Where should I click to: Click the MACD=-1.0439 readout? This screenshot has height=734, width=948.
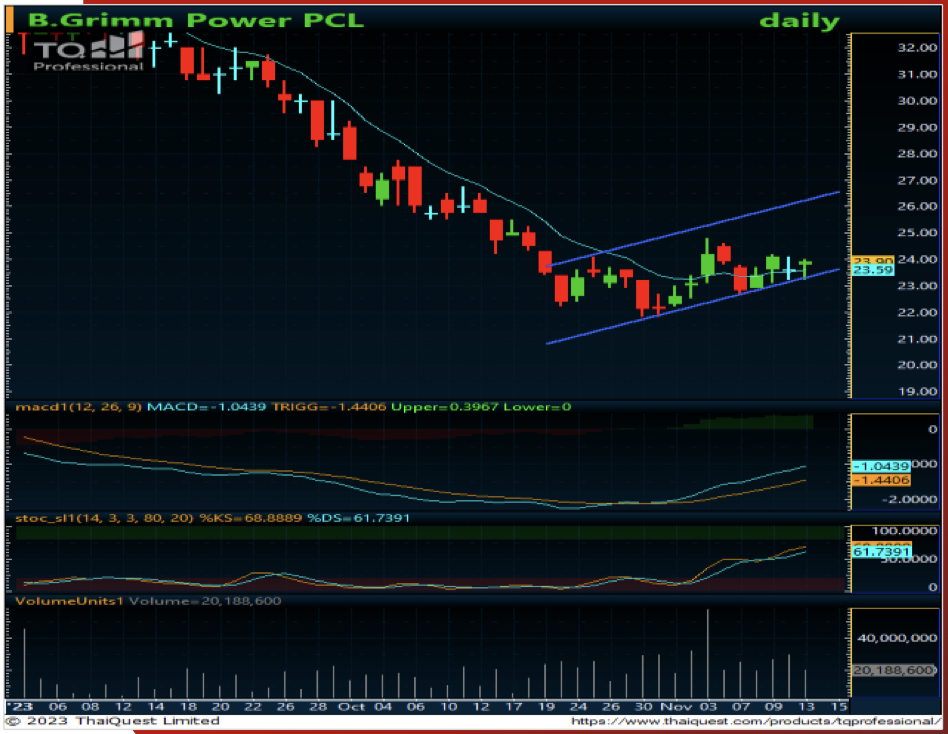(x=207, y=407)
